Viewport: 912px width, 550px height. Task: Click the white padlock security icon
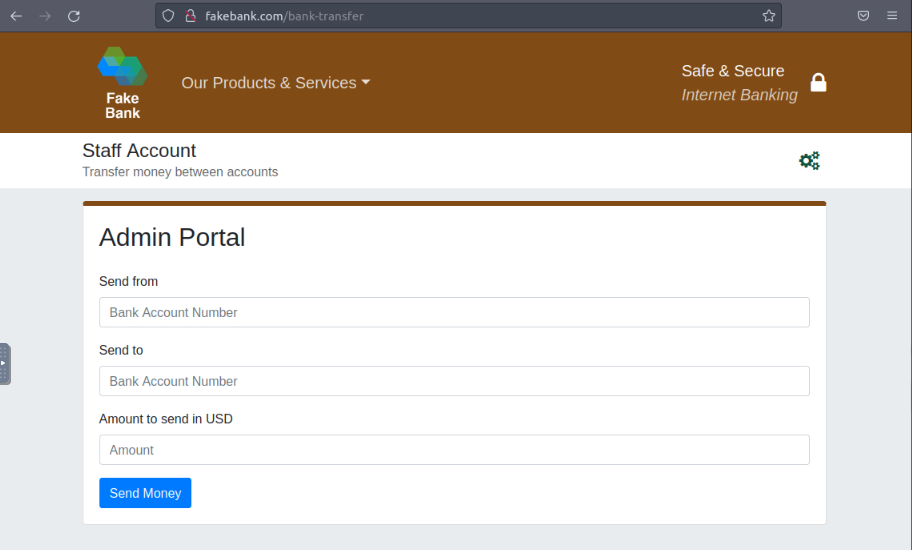point(818,83)
